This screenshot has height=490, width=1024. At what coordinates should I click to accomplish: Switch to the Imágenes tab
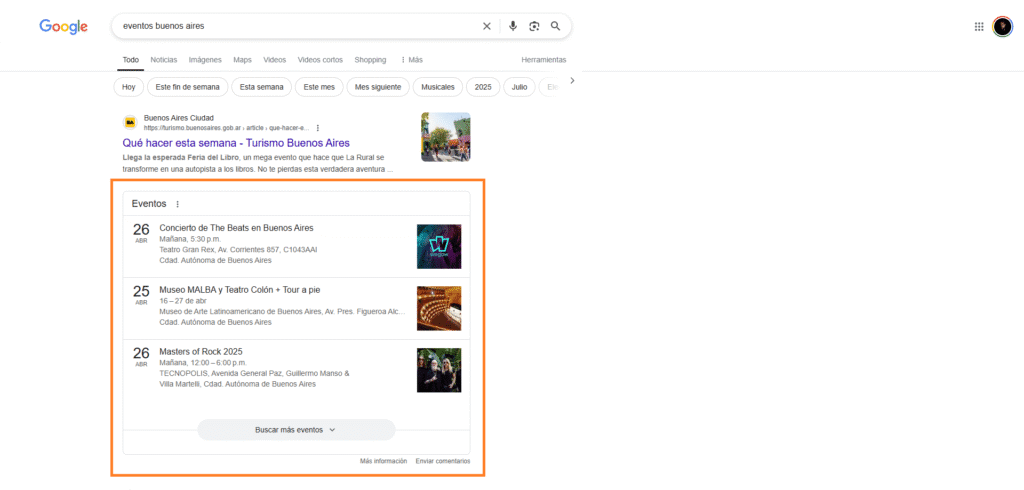pyautogui.click(x=205, y=60)
